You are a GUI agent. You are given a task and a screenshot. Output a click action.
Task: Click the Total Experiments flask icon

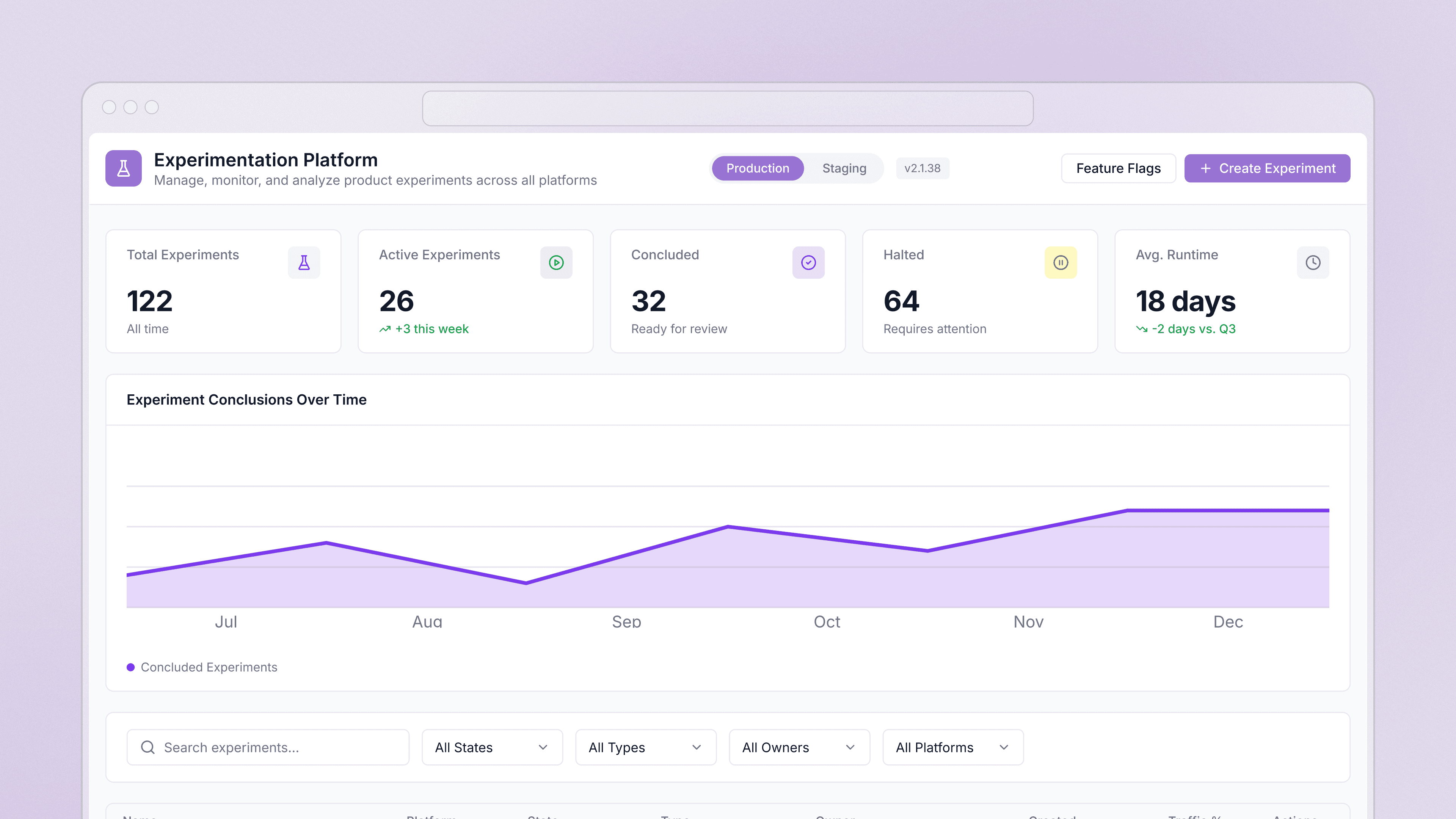coord(304,262)
